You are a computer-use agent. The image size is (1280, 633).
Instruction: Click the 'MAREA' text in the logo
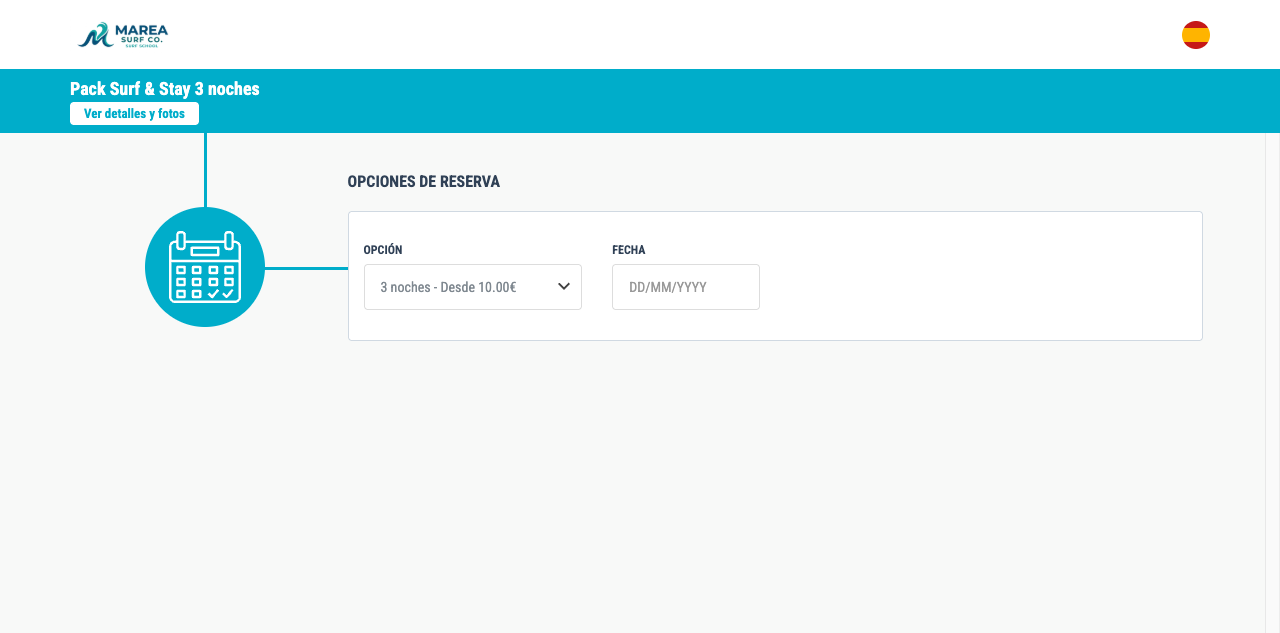(141, 31)
